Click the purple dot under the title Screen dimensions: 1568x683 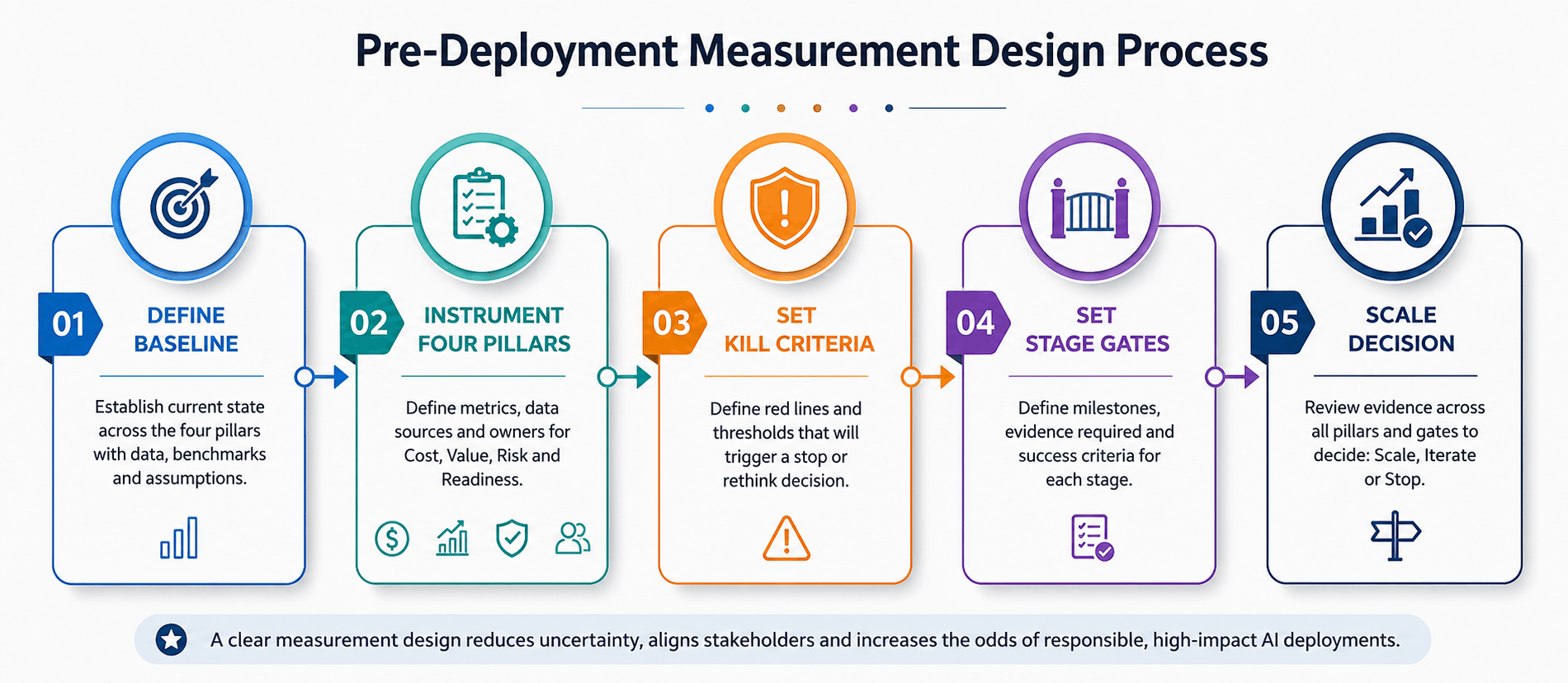tap(853, 108)
